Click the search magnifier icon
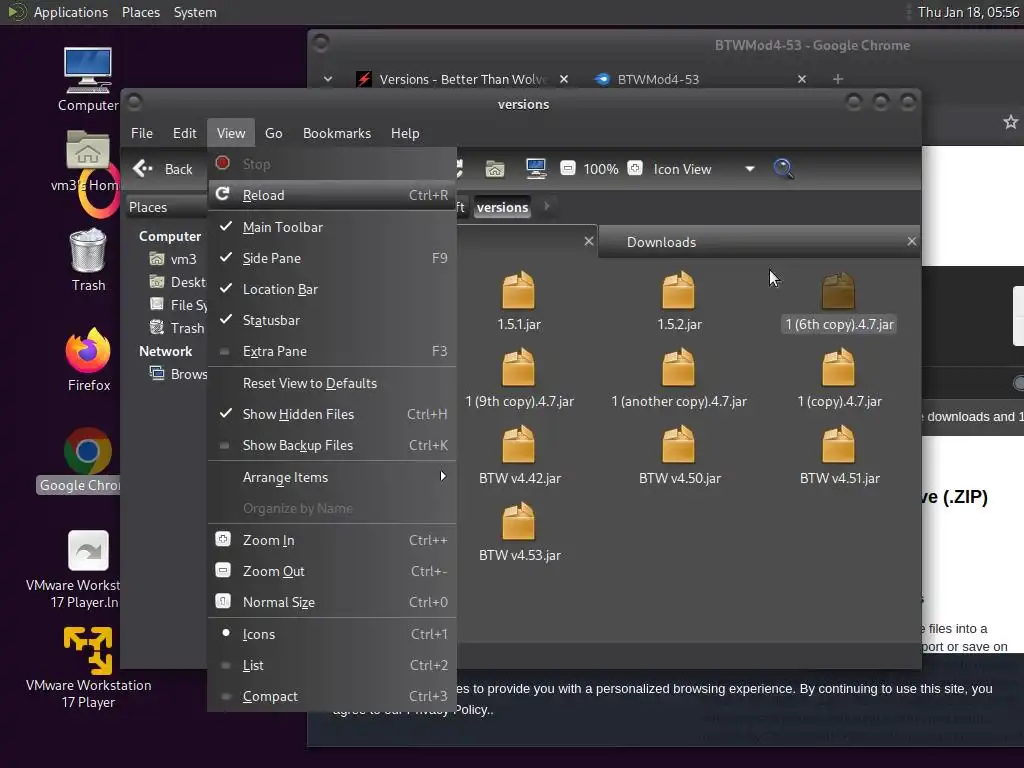Viewport: 1024px width, 768px height. [x=784, y=169]
